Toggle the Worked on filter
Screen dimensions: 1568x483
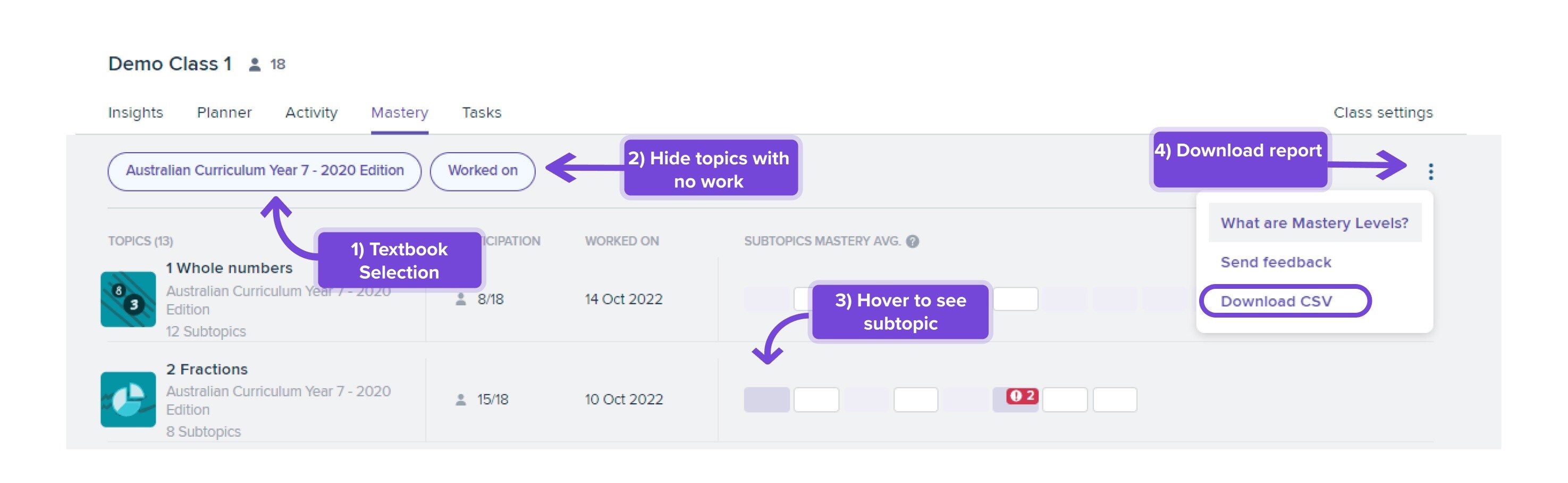pyautogui.click(x=483, y=171)
